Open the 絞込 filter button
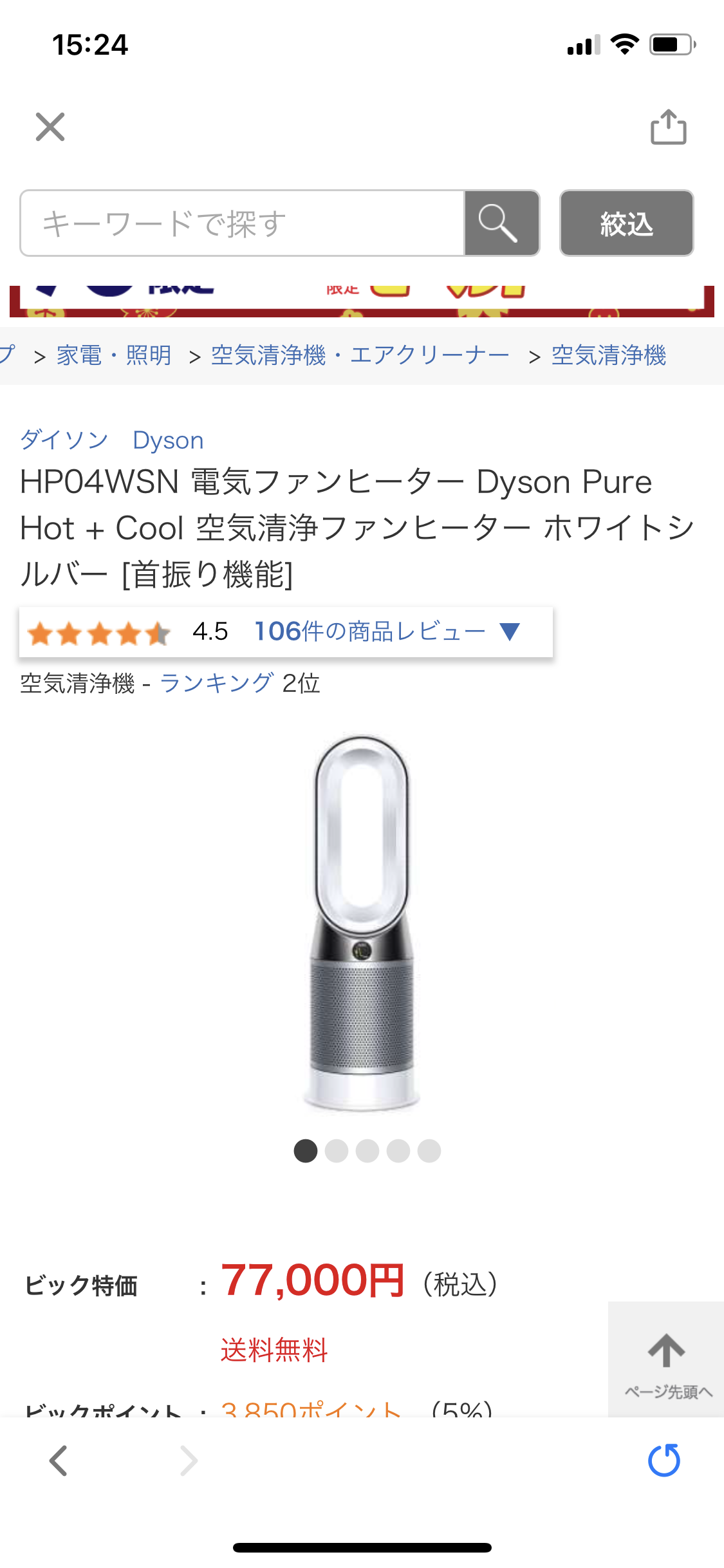This screenshot has width=724, height=1568. (626, 223)
